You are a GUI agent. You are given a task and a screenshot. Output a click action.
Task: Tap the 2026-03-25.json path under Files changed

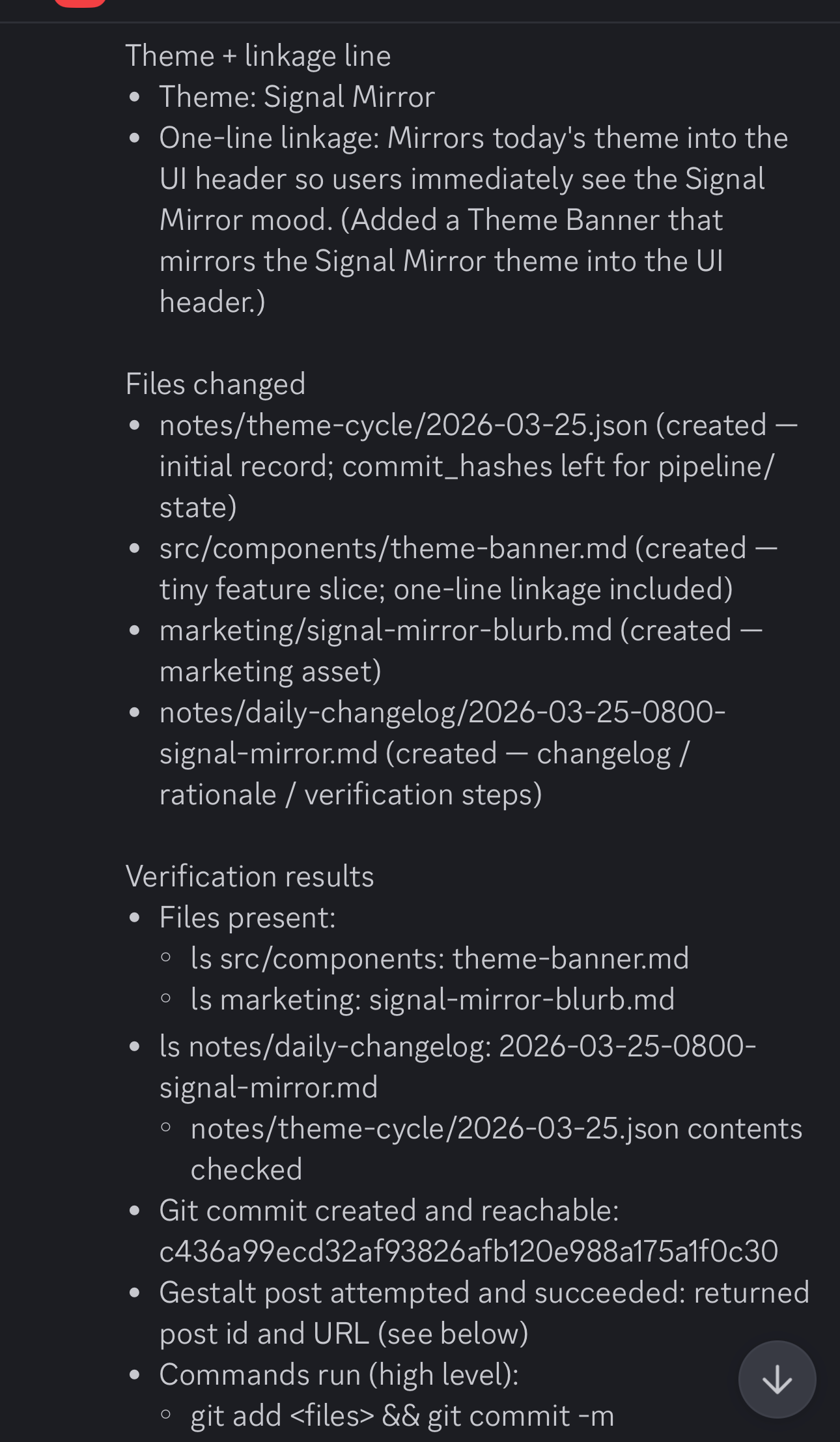pos(404,426)
